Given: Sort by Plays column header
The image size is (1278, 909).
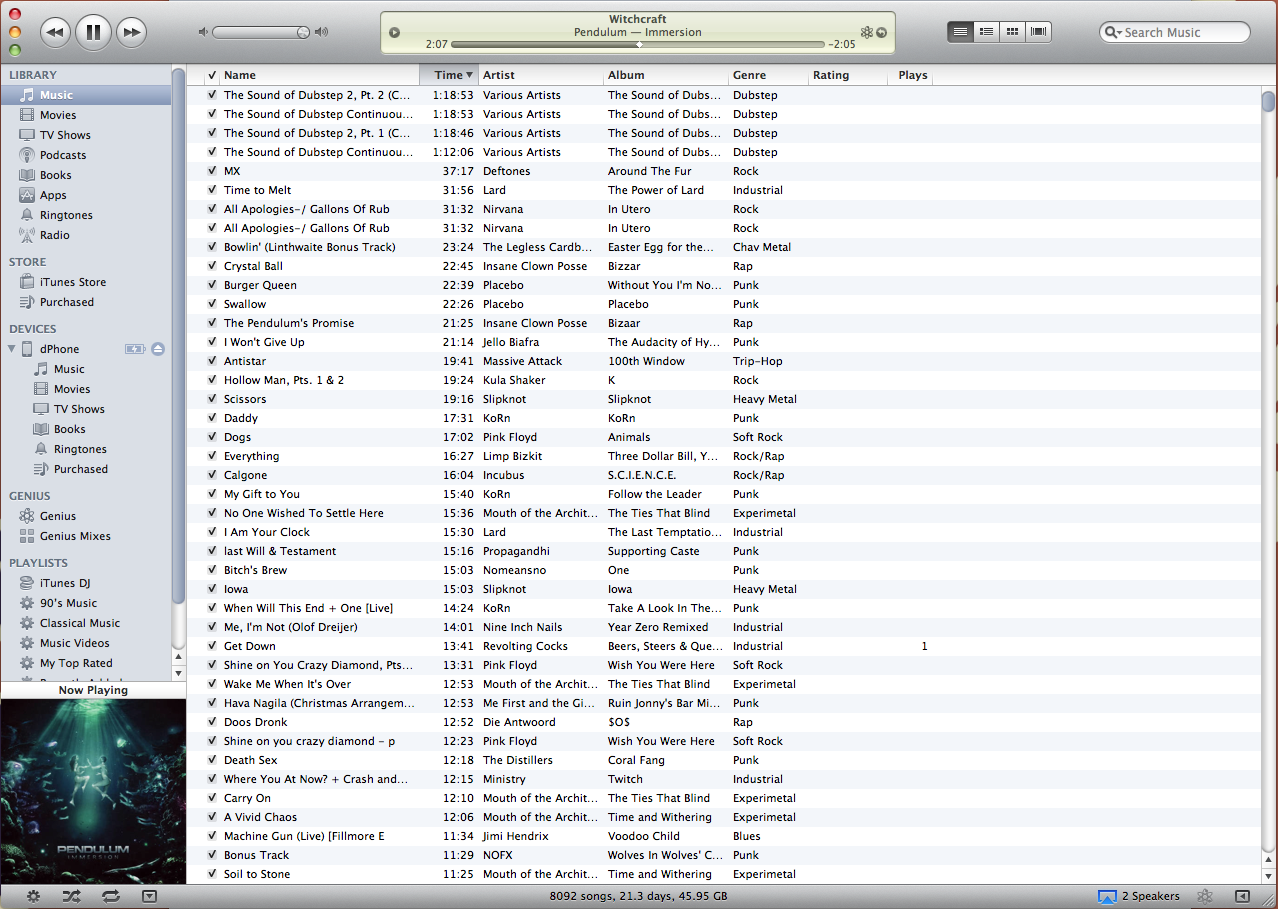Looking at the screenshot, I should 911,75.
